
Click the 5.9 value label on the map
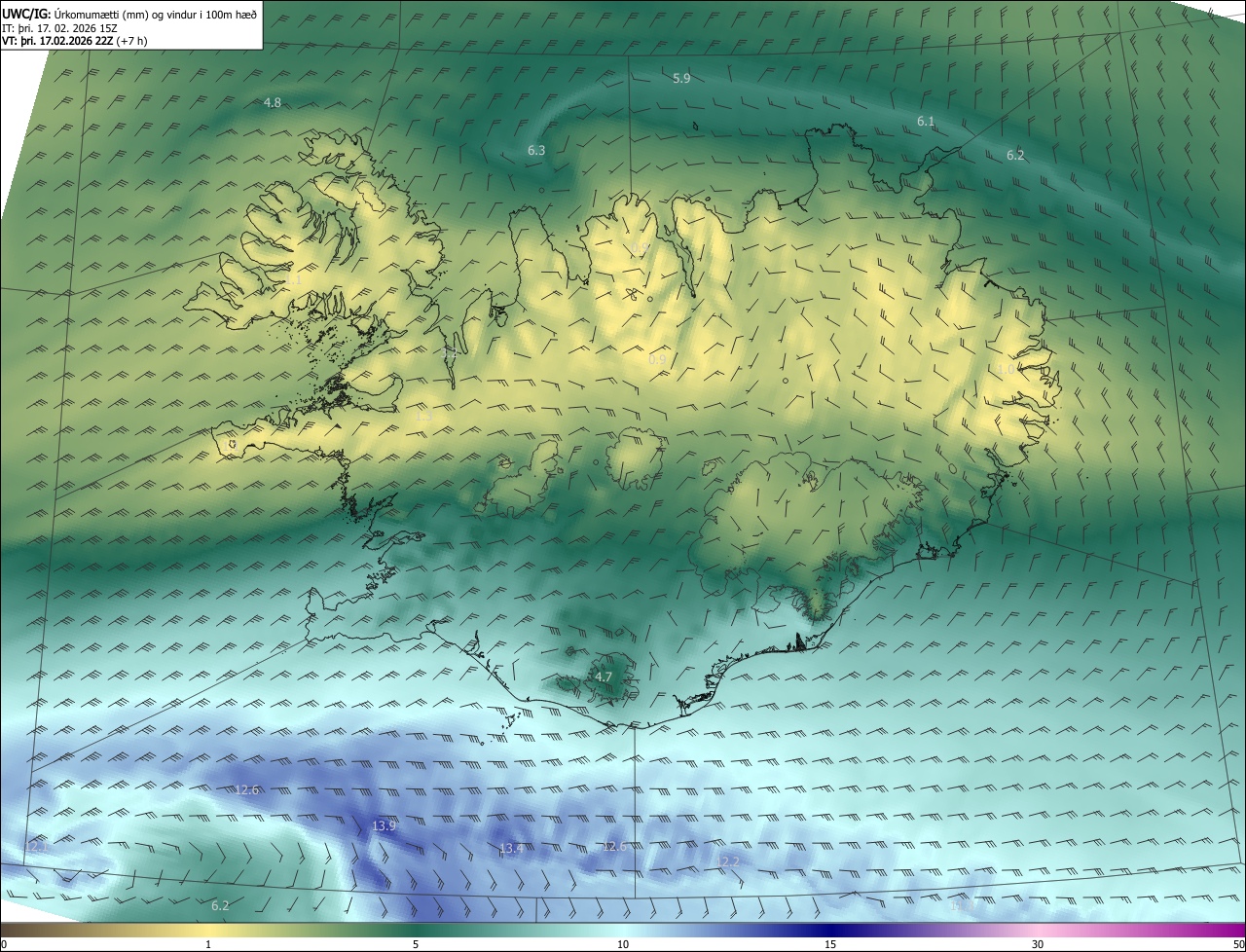coord(681,78)
